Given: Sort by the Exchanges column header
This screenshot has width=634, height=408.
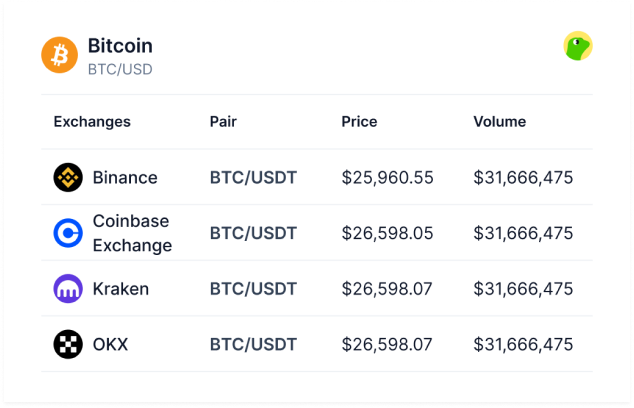Looking at the screenshot, I should (x=92, y=122).
